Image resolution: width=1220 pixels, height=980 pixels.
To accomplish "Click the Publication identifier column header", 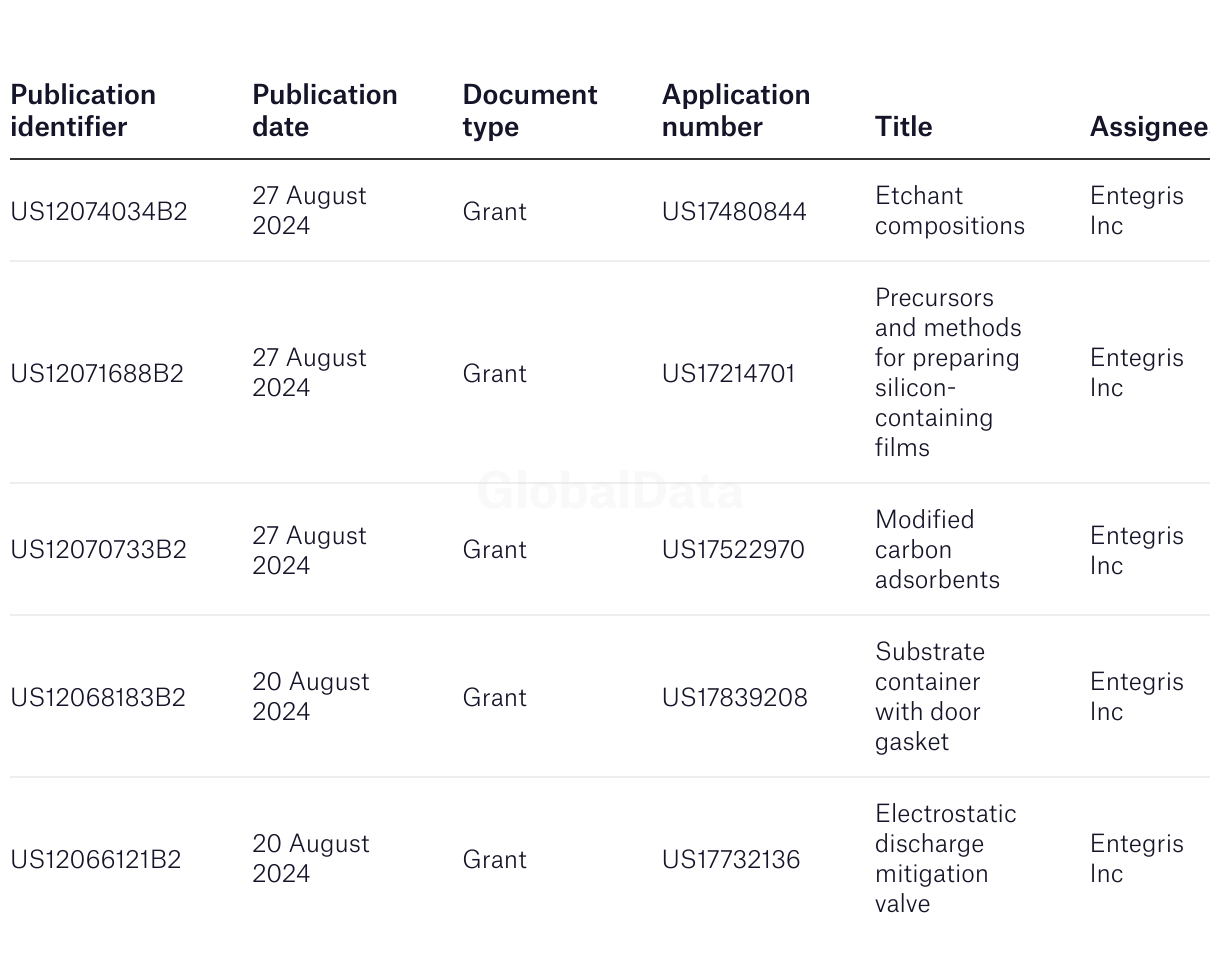I will 83,111.
